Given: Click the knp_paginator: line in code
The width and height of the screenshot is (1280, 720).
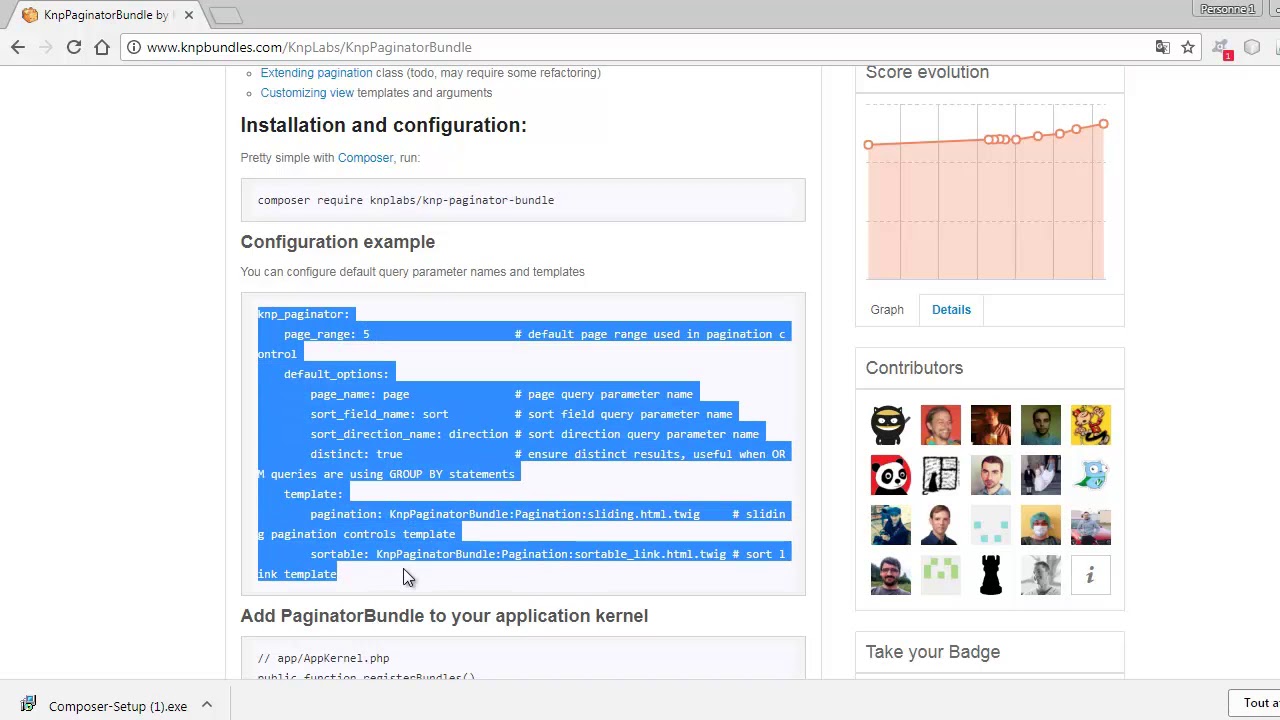Looking at the screenshot, I should click(303, 314).
